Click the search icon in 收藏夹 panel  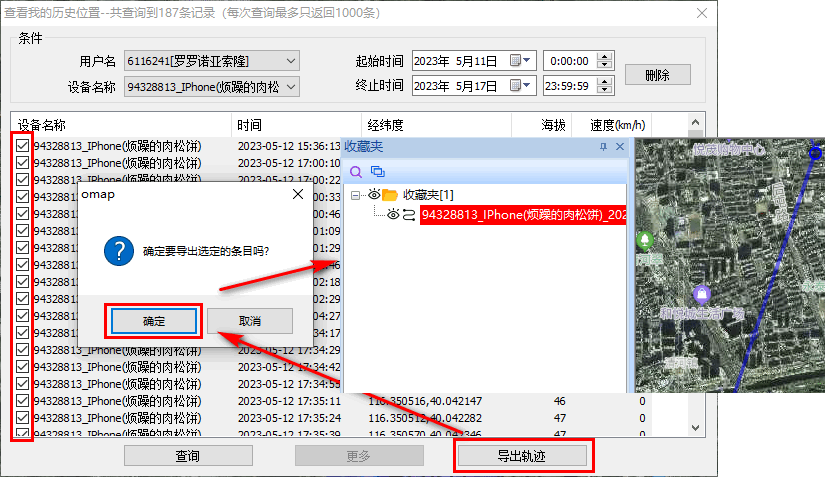(x=357, y=171)
